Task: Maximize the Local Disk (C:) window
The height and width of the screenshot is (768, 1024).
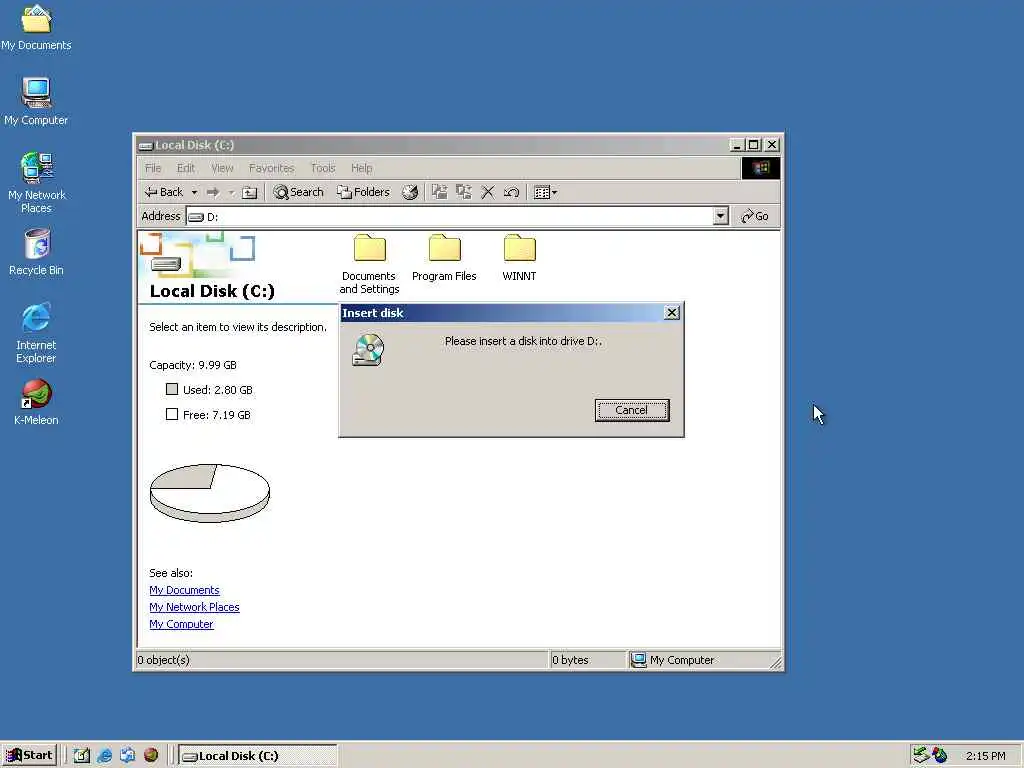Action: (754, 145)
